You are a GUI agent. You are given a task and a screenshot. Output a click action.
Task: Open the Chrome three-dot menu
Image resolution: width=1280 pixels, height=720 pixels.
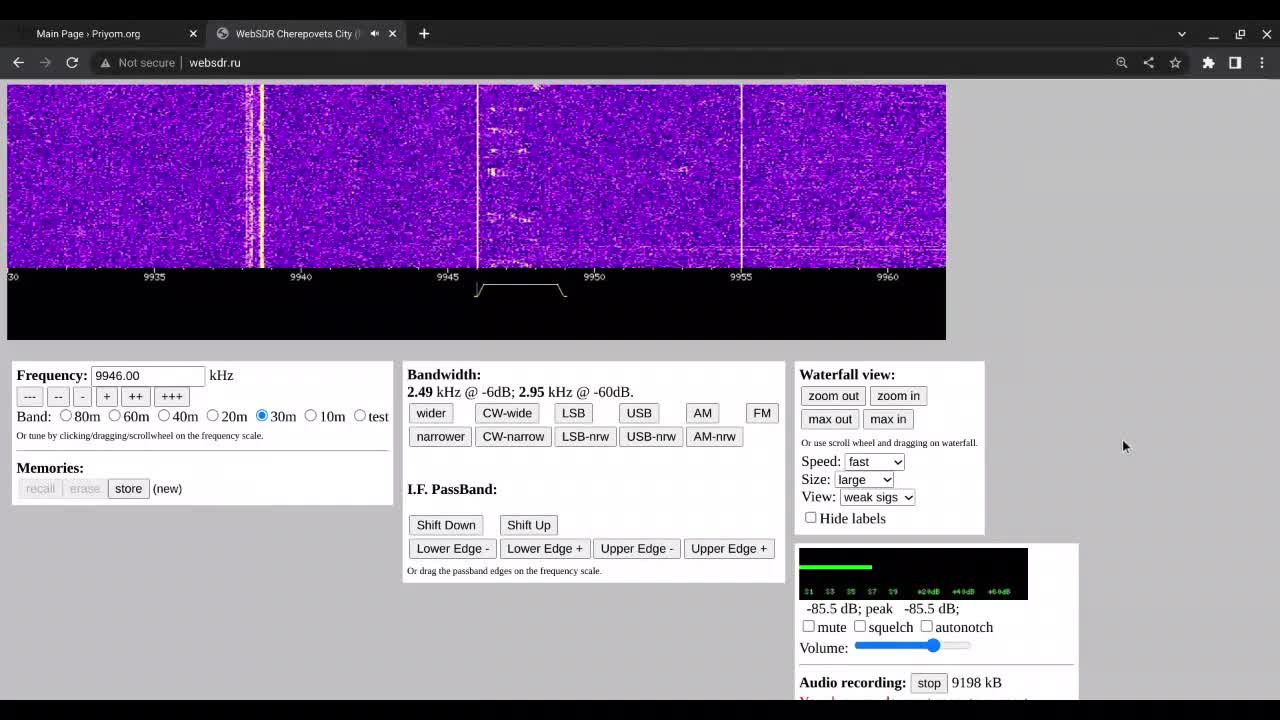[1262, 63]
